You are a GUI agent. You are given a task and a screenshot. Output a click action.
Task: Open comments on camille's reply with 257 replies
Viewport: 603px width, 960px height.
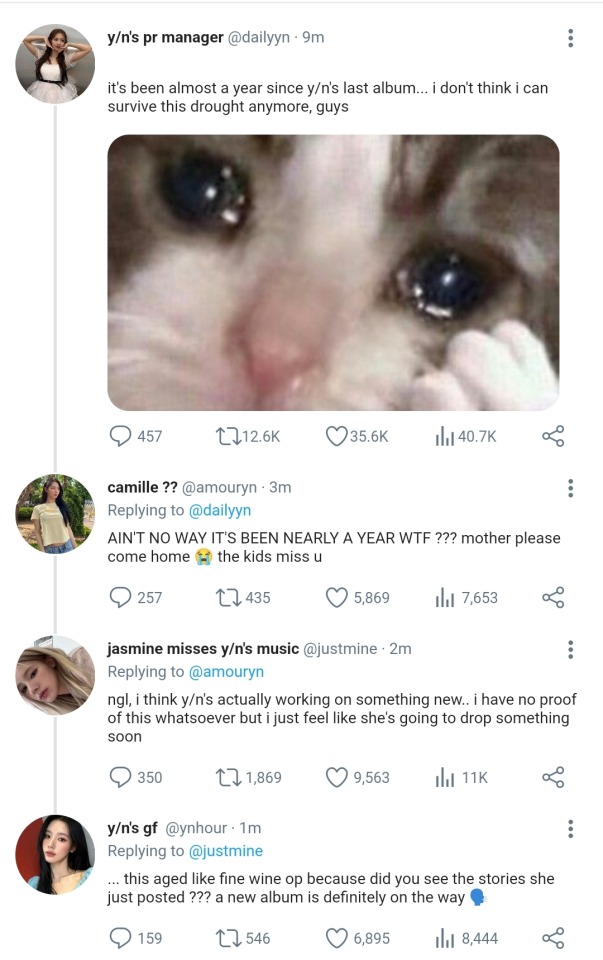pos(119,597)
